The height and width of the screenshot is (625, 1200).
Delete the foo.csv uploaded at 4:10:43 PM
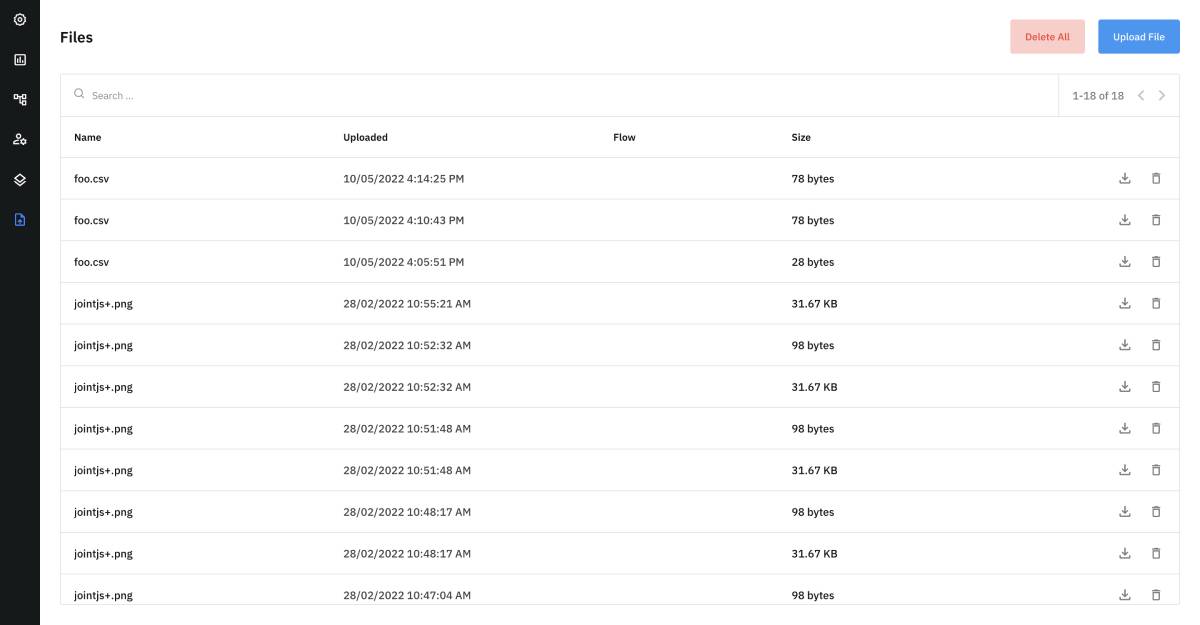tap(1156, 220)
